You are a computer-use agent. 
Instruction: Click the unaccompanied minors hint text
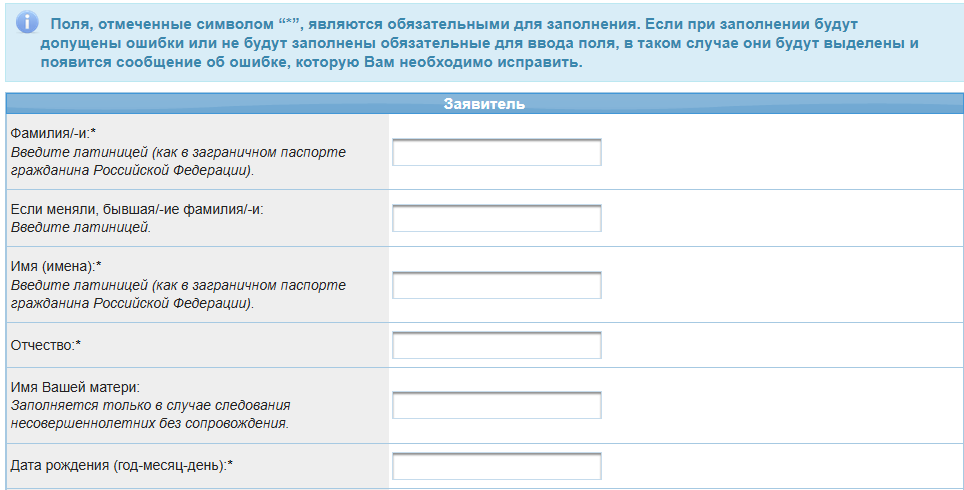coord(150,414)
